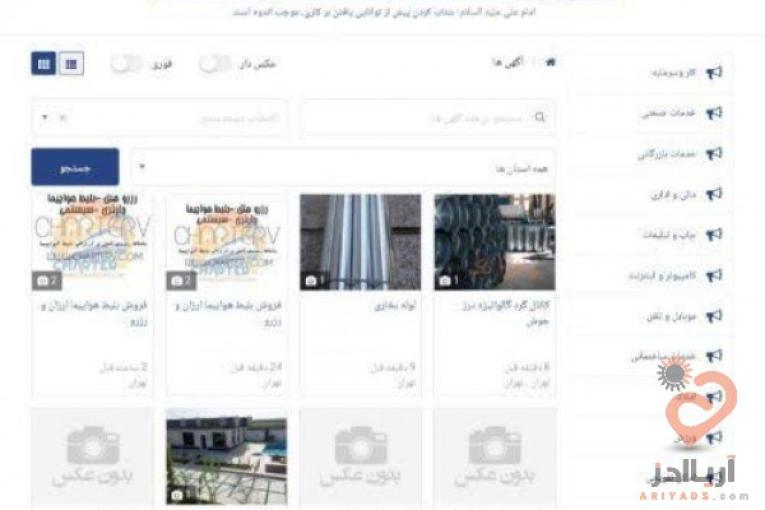This screenshot has width=765, height=510.
Task: Open ad title کانال گرد گالوانیزه درز جوش
Action: point(505,313)
